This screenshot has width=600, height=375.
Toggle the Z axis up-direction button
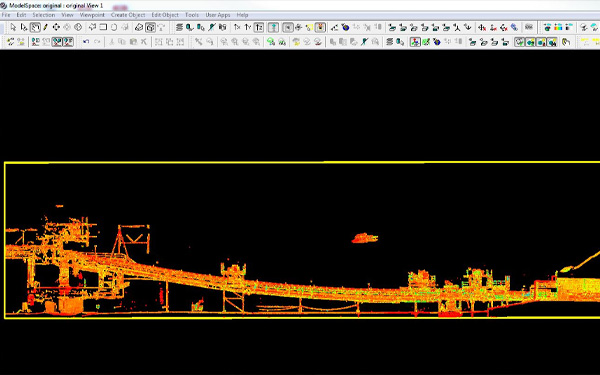[259, 27]
